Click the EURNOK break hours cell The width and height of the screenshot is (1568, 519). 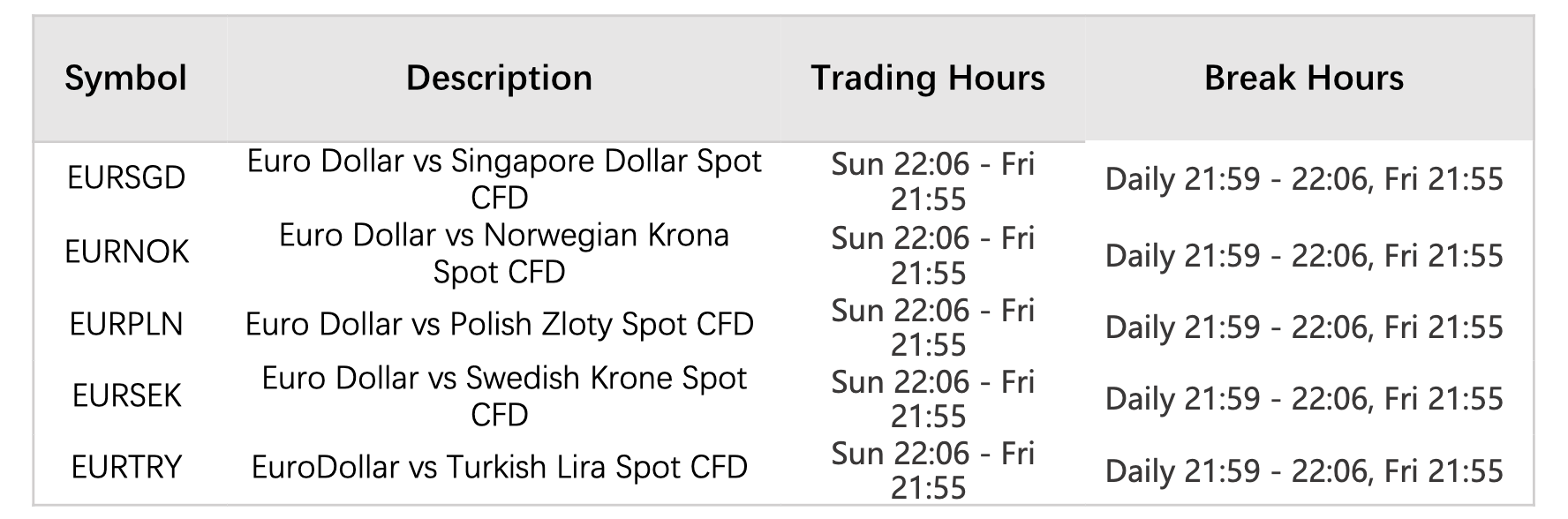(x=1303, y=256)
